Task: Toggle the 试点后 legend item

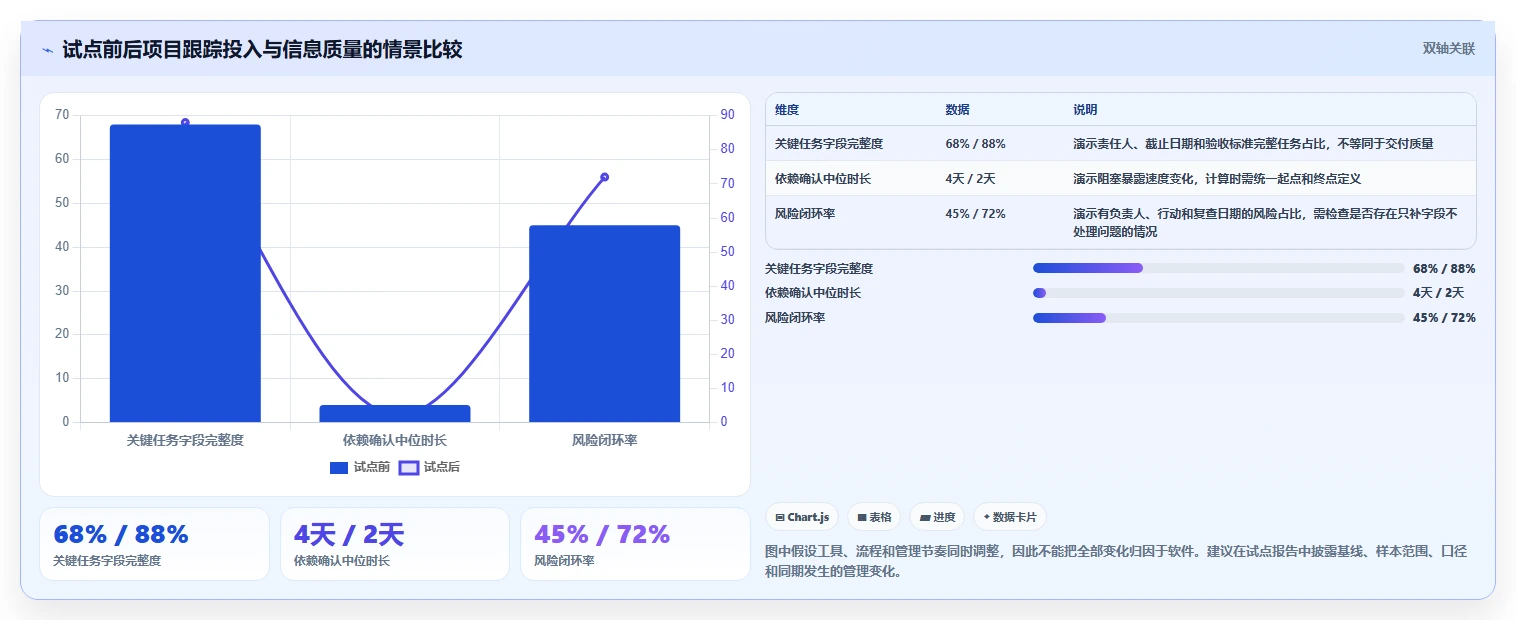Action: pyautogui.click(x=429, y=467)
